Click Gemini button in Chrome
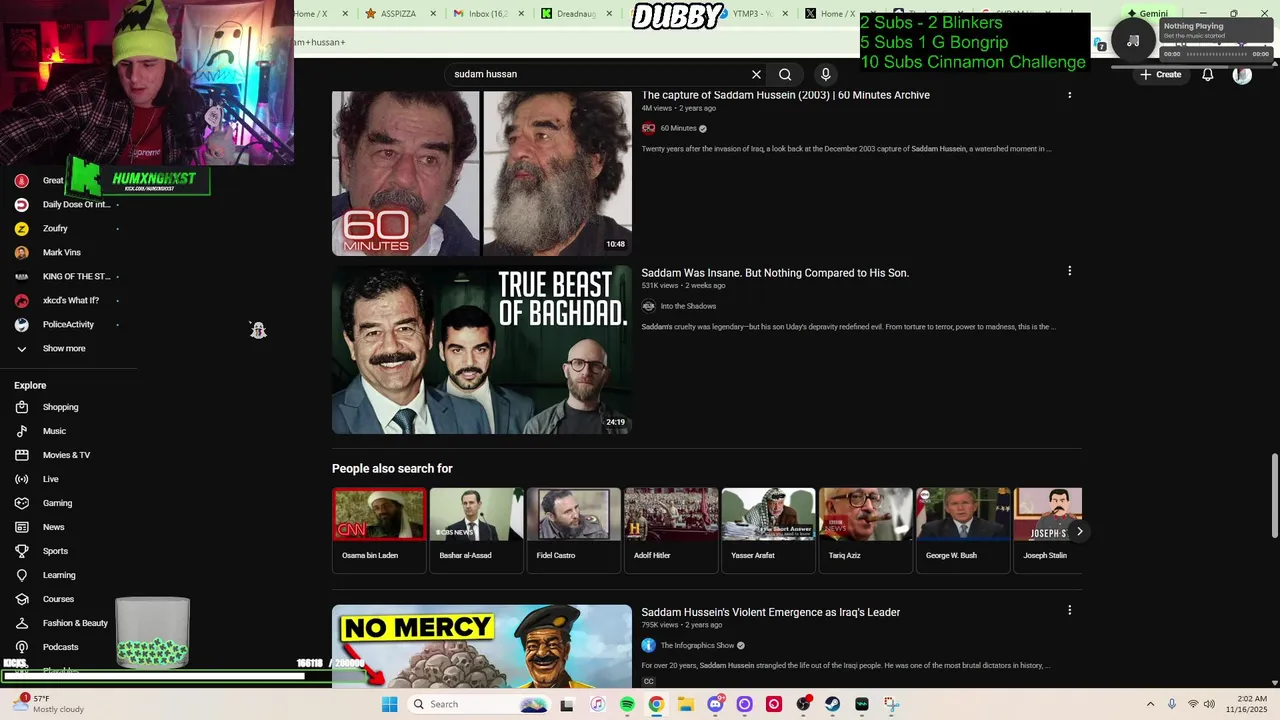This screenshot has height=720, width=1280. (1147, 14)
